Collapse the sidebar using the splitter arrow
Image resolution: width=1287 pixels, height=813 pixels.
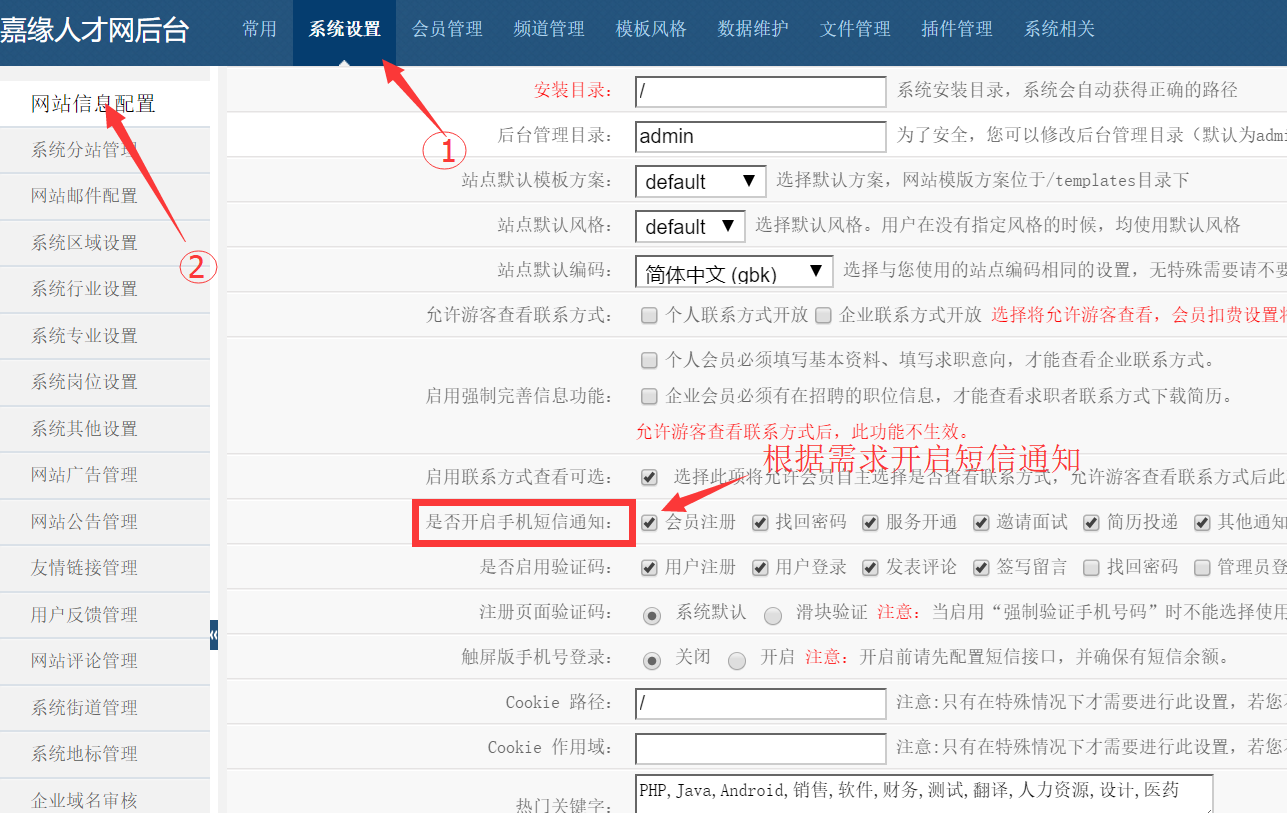[214, 635]
